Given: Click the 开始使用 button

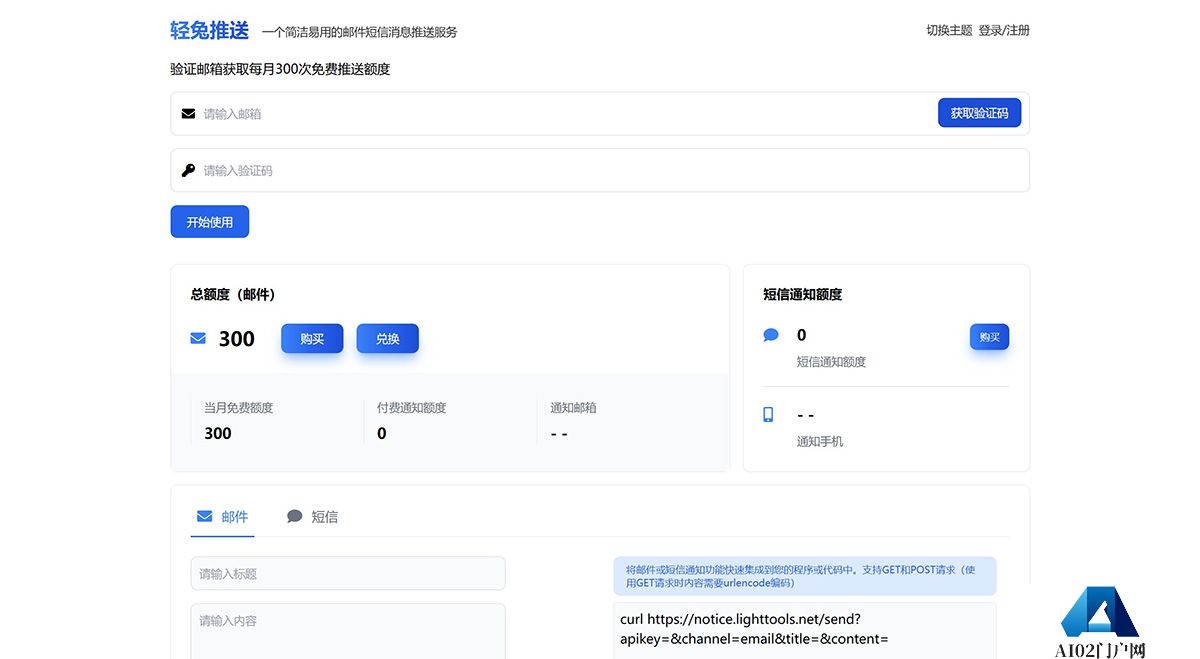Looking at the screenshot, I should pos(209,222).
